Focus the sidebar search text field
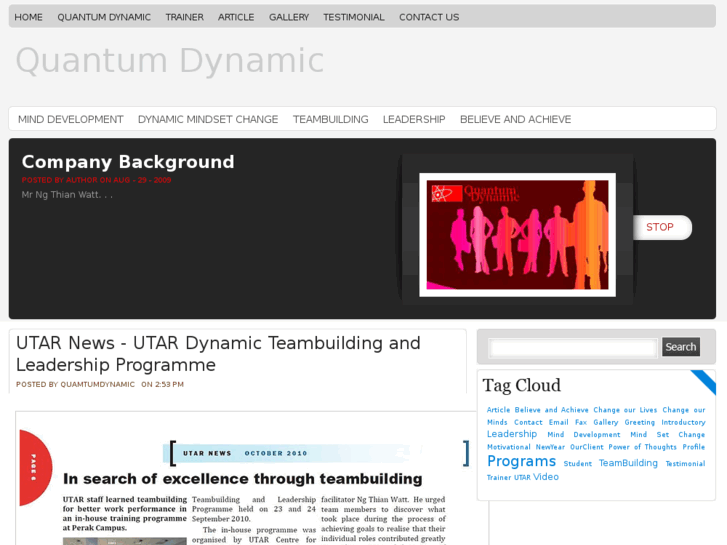The height and width of the screenshot is (545, 727). click(x=573, y=347)
